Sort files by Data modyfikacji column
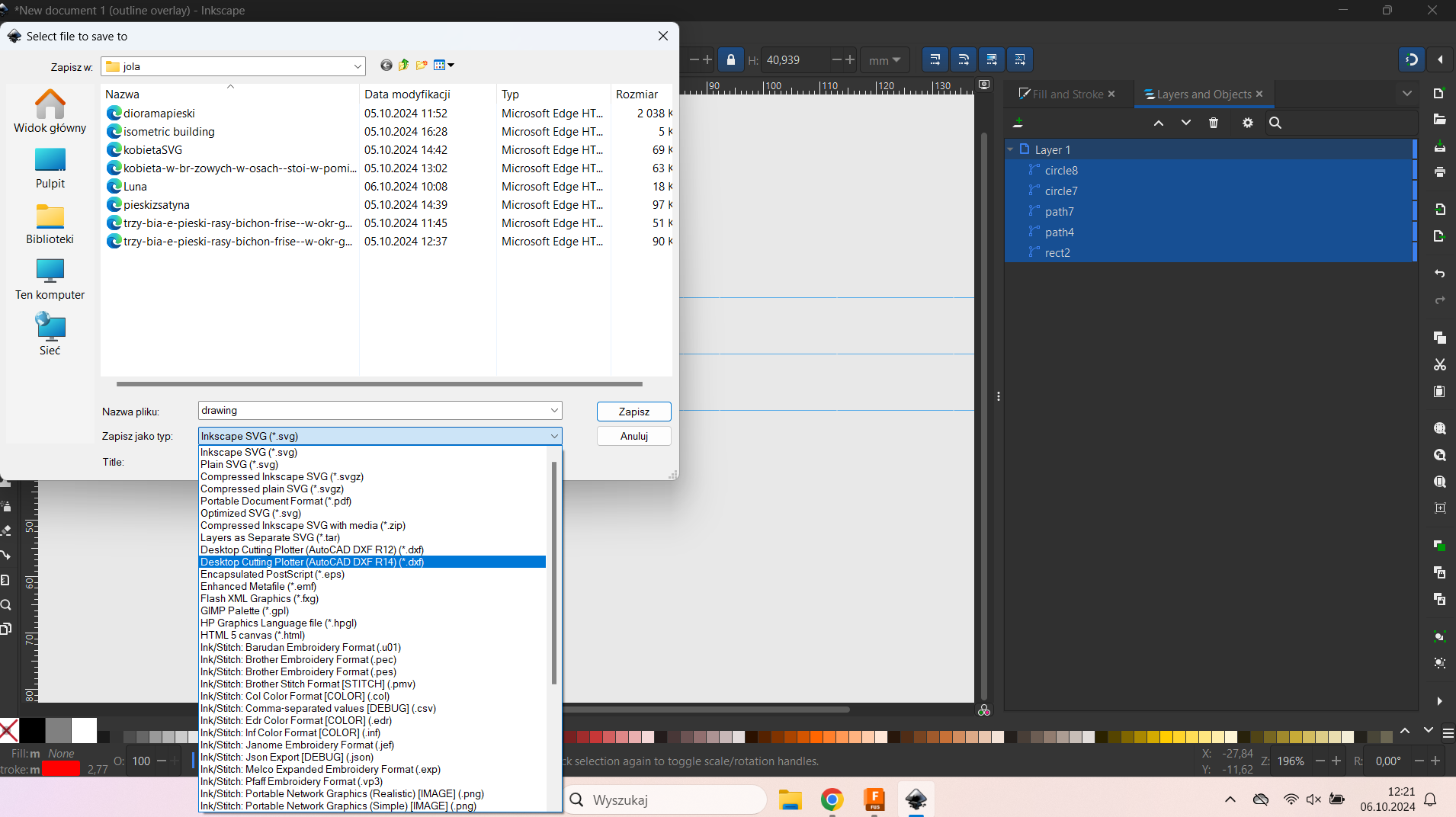This screenshot has width=1456, height=817. tap(428, 95)
